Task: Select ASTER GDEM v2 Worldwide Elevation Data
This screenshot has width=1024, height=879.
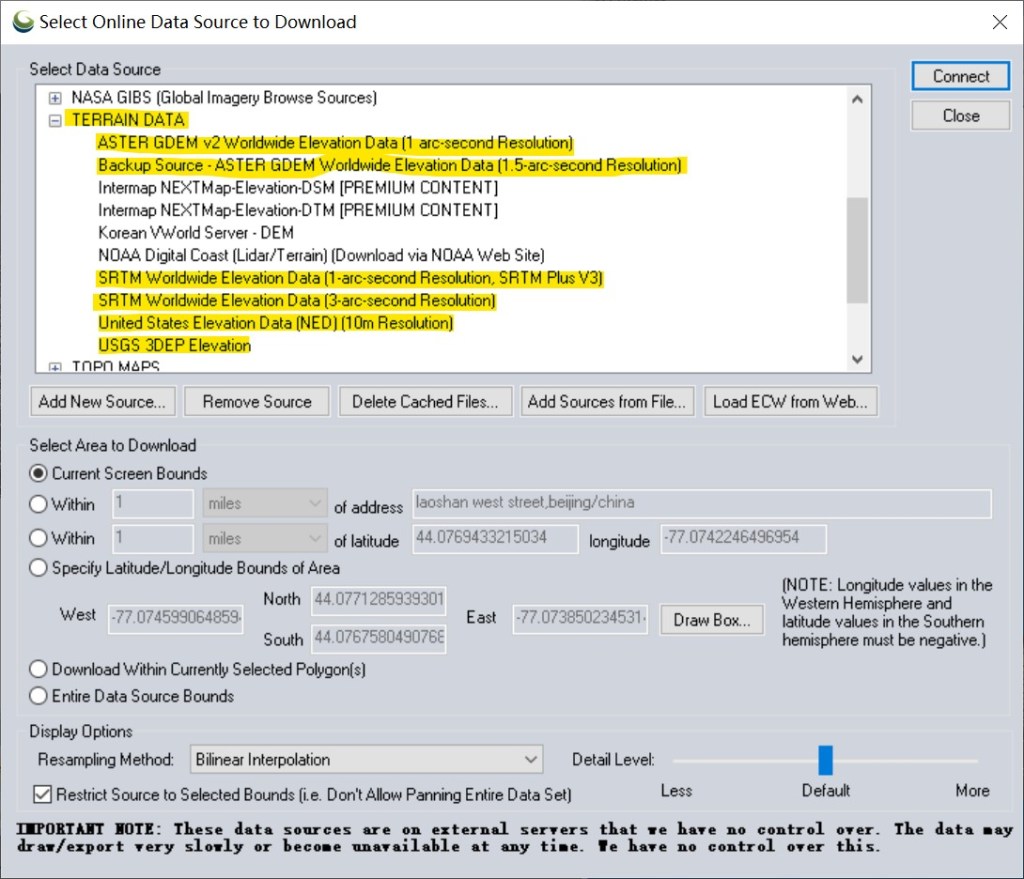Action: [x=335, y=143]
